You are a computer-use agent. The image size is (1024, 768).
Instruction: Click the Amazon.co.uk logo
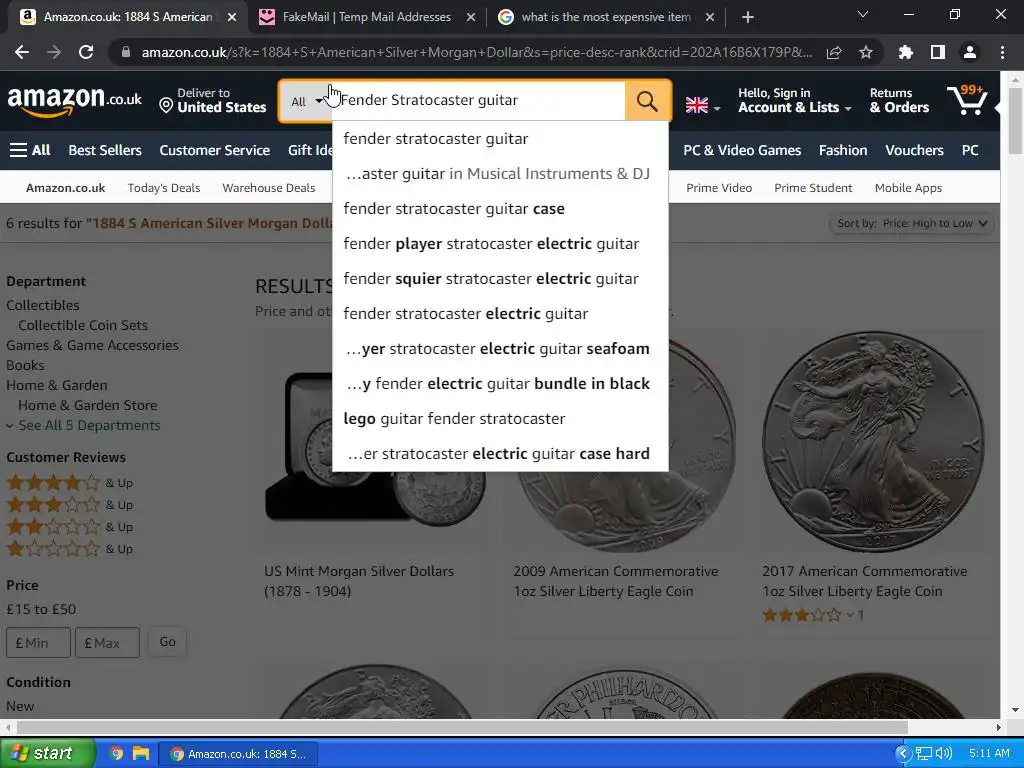pos(74,101)
